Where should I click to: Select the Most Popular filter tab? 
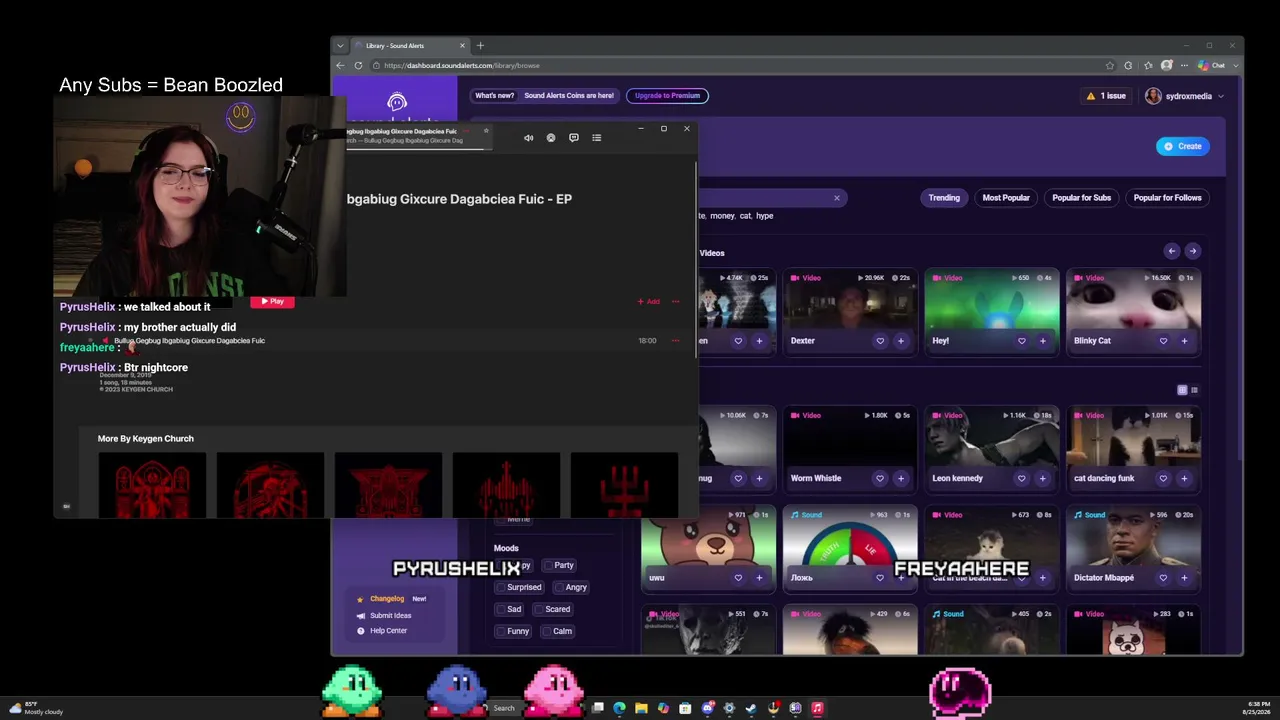pos(1006,198)
